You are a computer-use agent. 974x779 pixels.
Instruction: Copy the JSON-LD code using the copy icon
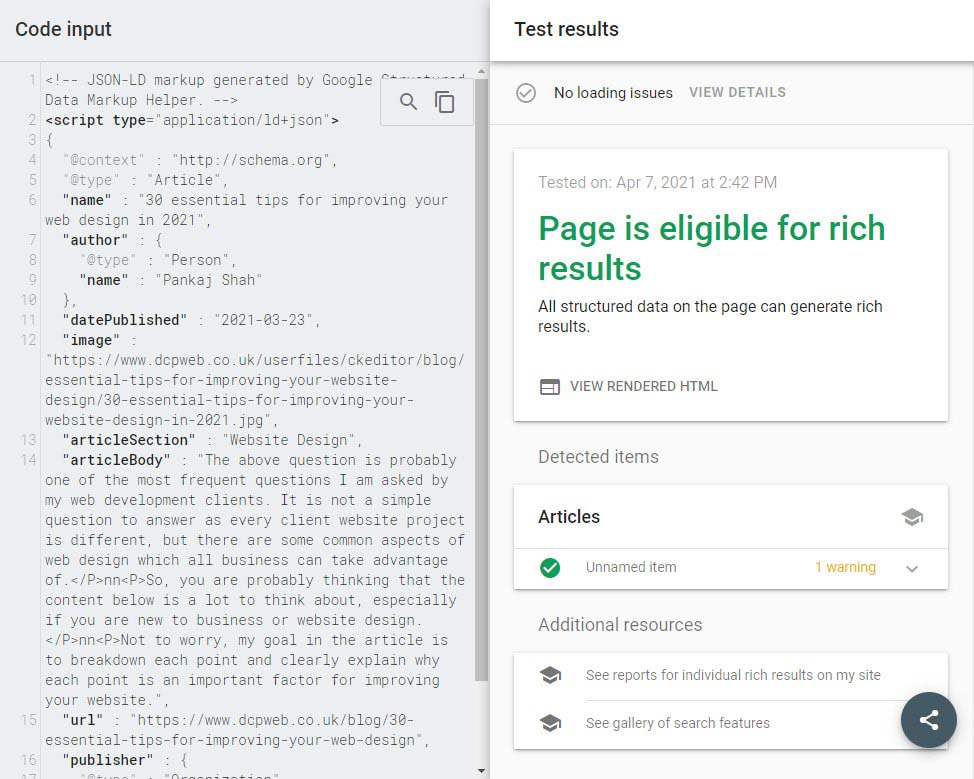pos(445,101)
